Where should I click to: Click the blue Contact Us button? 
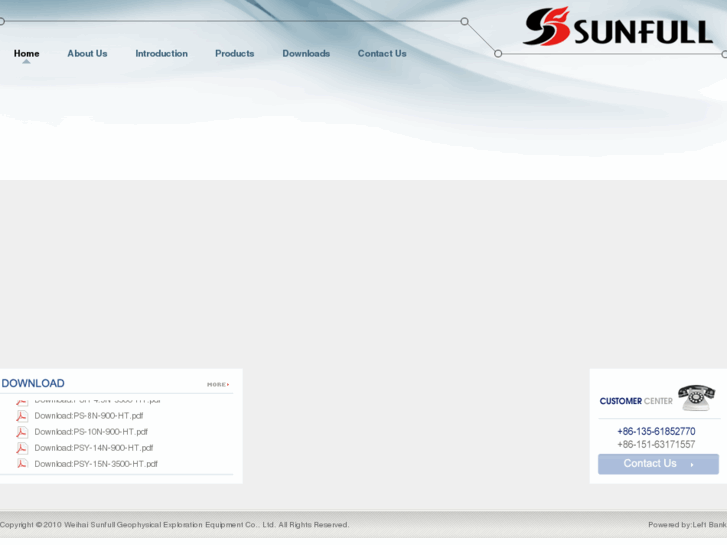pos(658,464)
